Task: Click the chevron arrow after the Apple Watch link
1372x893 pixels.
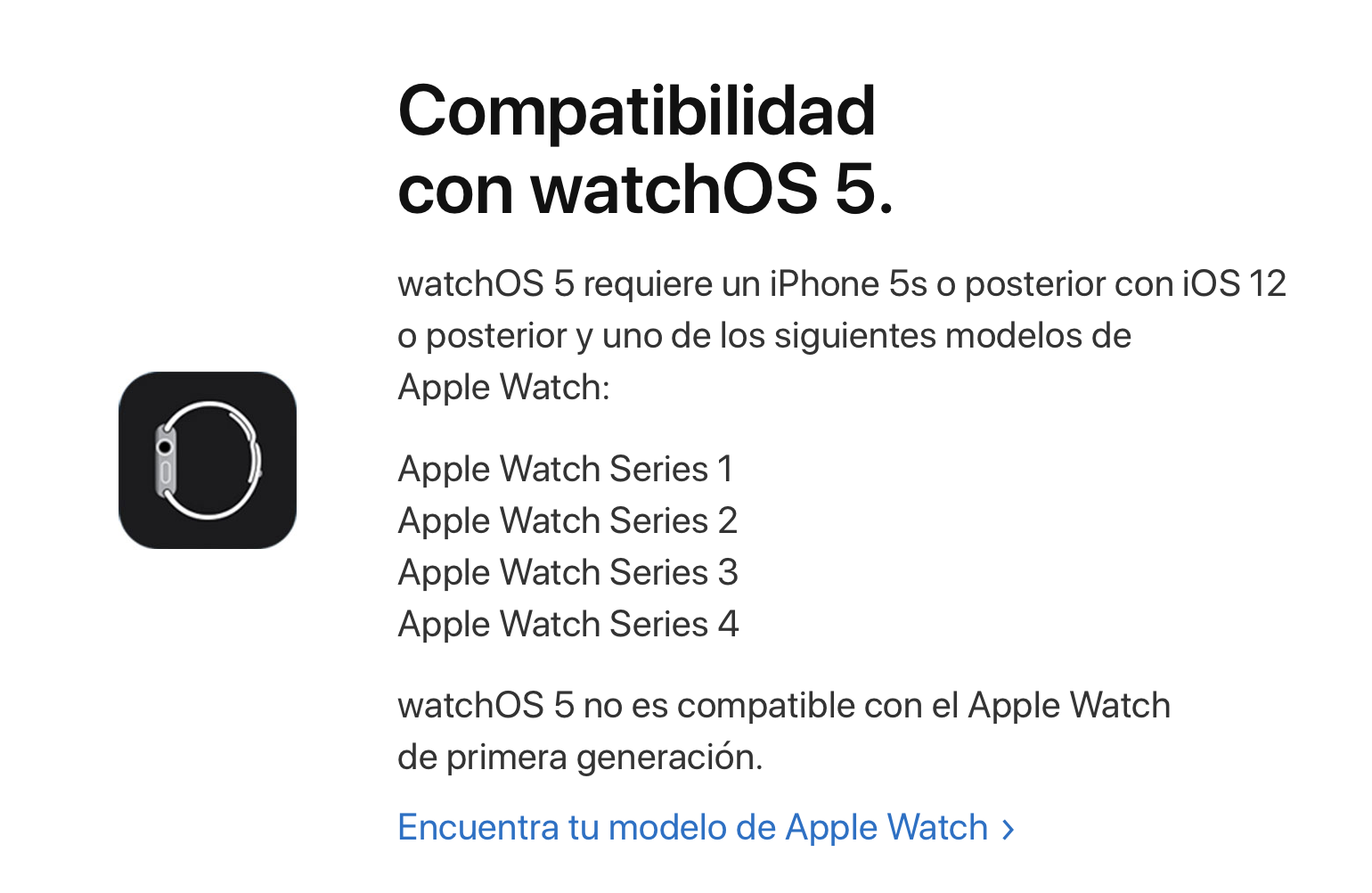Action: (1008, 830)
